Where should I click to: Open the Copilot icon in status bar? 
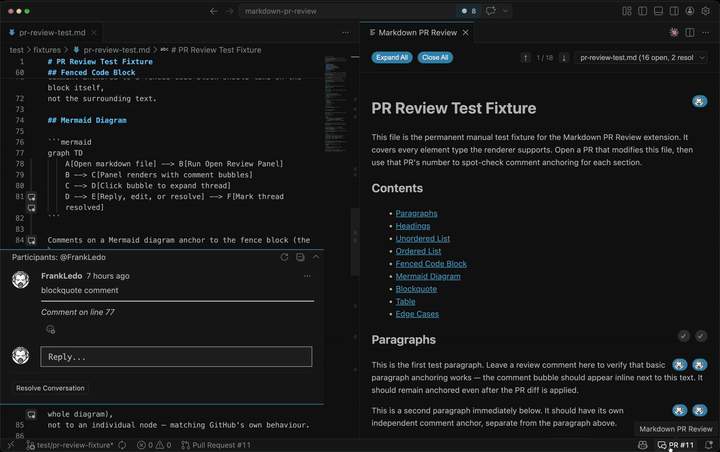tap(643, 445)
